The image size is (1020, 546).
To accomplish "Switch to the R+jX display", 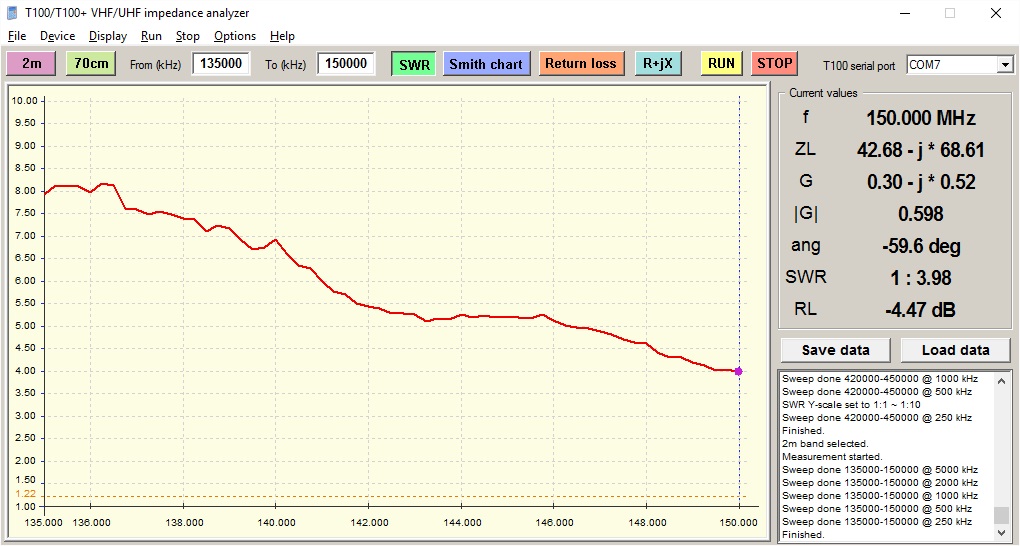I will pos(658,64).
